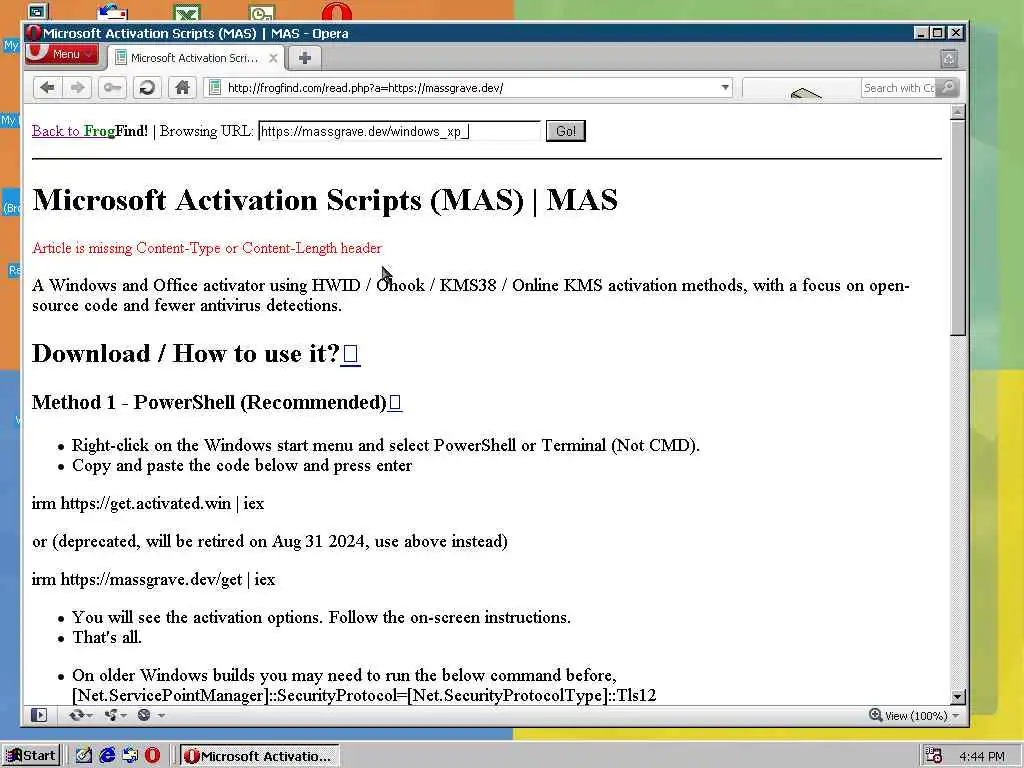Click the password wand key icon

112,88
